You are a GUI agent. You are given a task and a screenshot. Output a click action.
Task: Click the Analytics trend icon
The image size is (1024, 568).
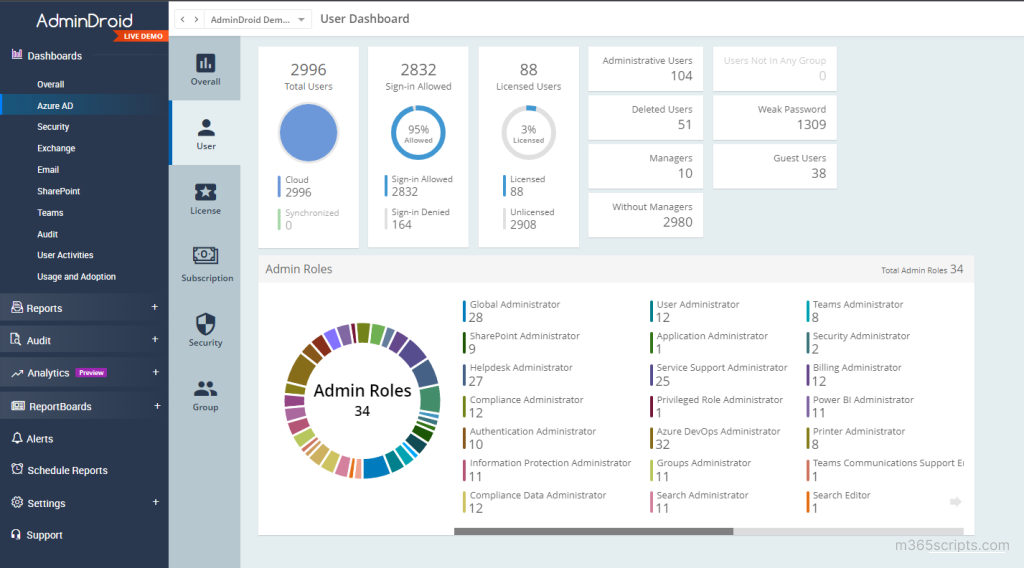point(17,373)
